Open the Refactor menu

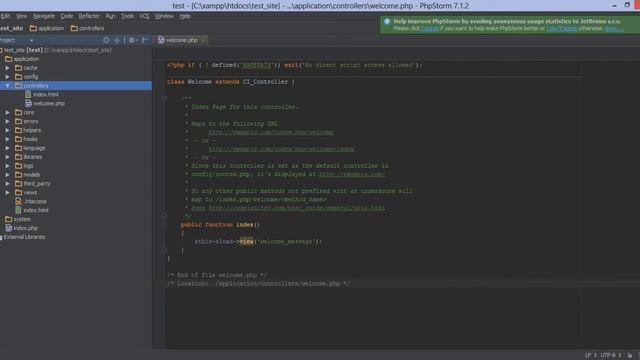(x=89, y=16)
